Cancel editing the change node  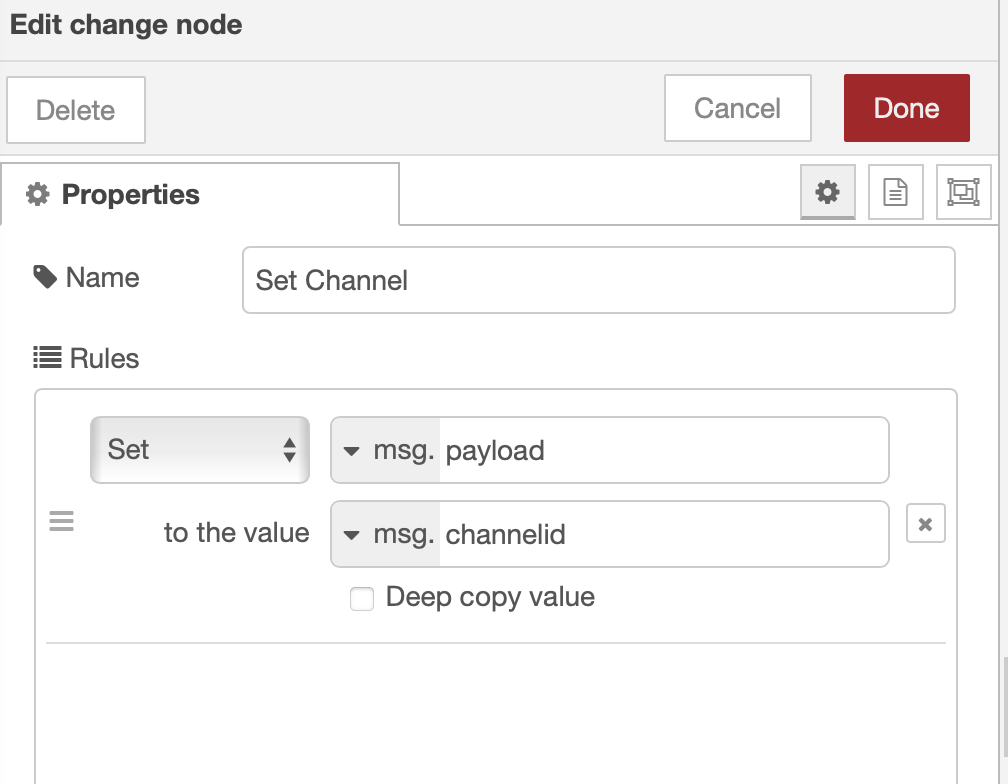[737, 108]
